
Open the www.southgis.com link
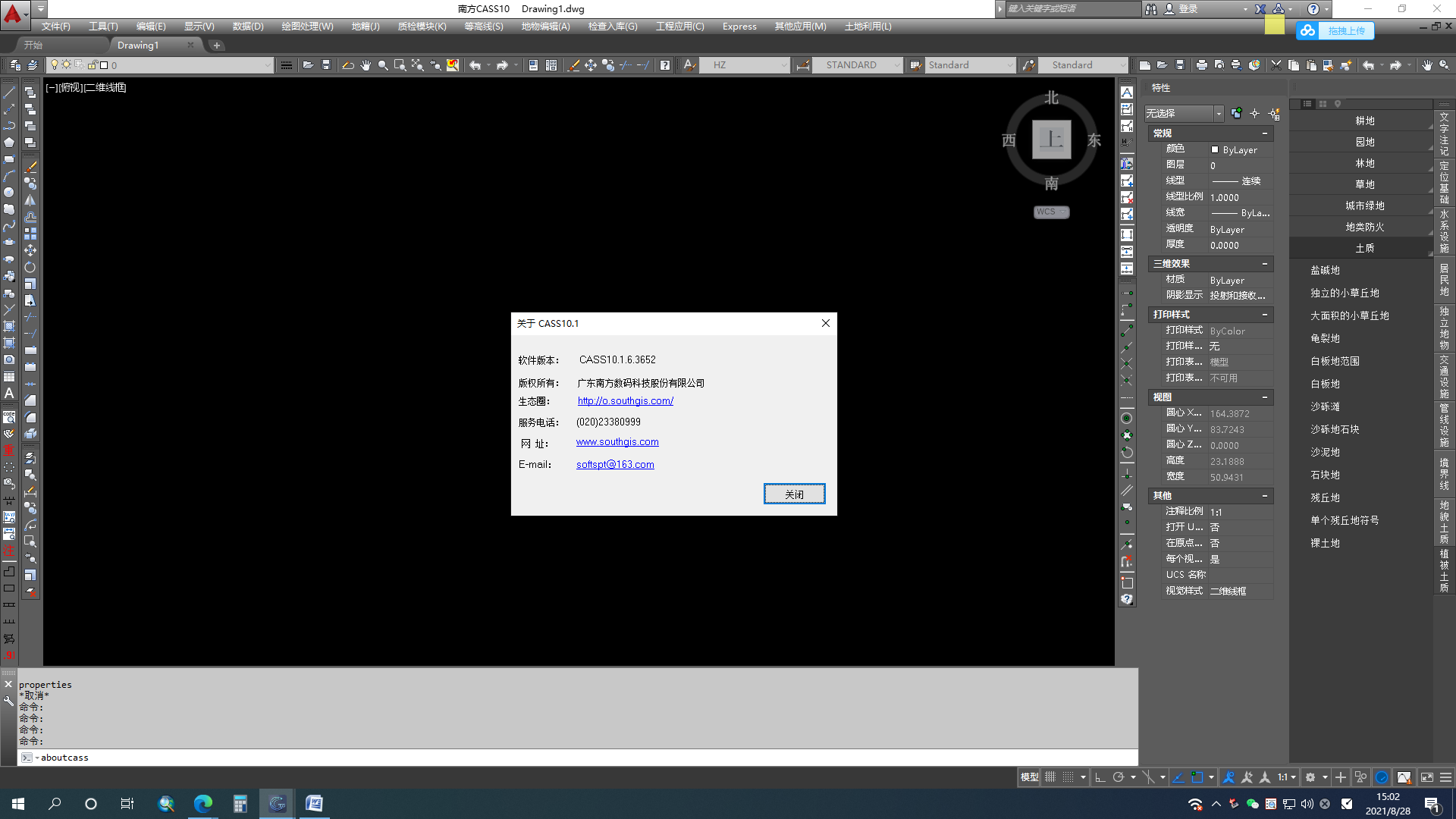click(x=617, y=442)
